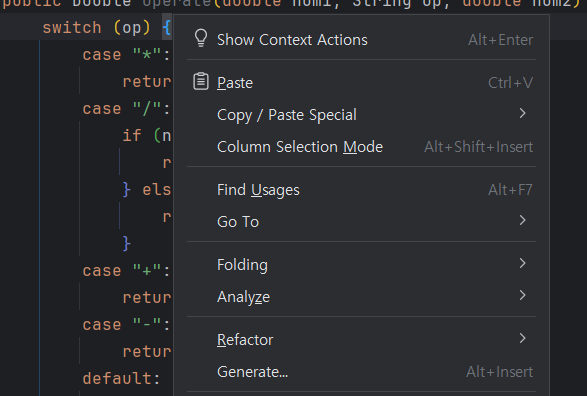The width and height of the screenshot is (587, 396).
Task: Open the Copy / Paste Special submenu
Action: click(x=362, y=115)
